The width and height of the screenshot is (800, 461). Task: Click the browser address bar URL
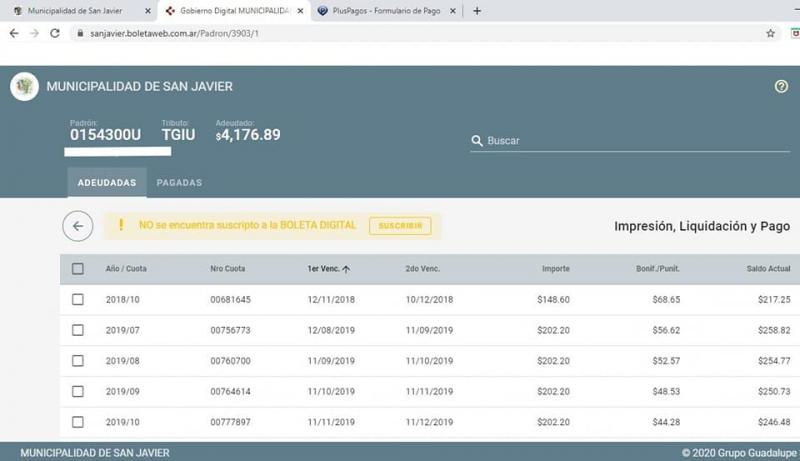tap(174, 33)
